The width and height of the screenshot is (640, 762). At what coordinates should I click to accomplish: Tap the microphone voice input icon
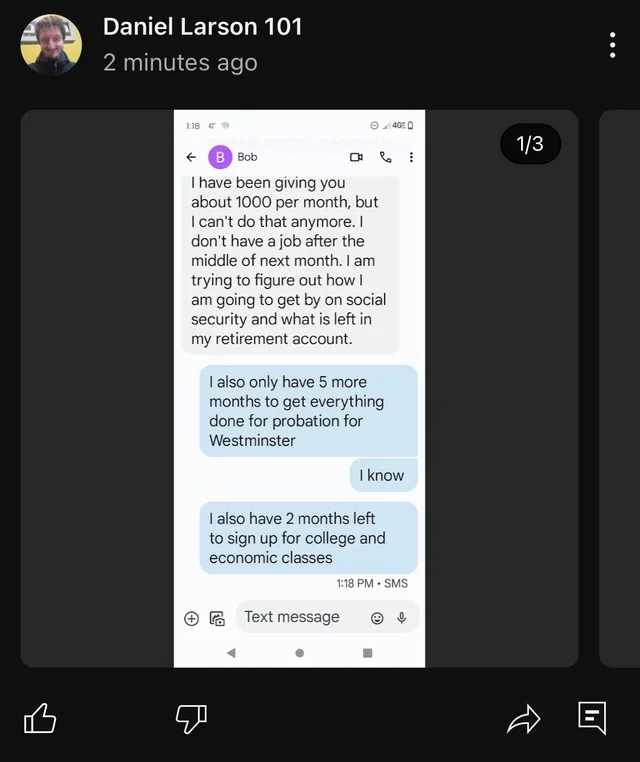pos(402,618)
